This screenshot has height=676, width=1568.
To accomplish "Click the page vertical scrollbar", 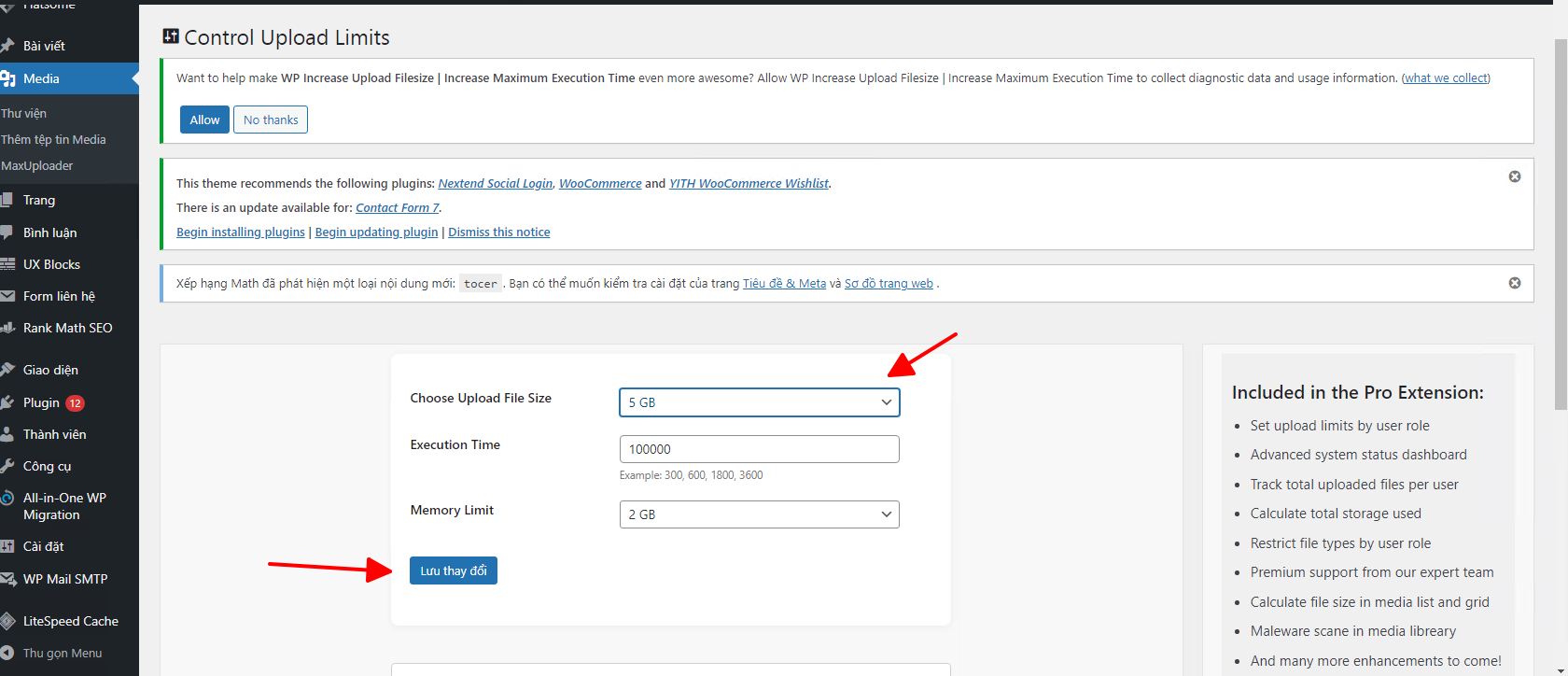I will click(x=1561, y=224).
